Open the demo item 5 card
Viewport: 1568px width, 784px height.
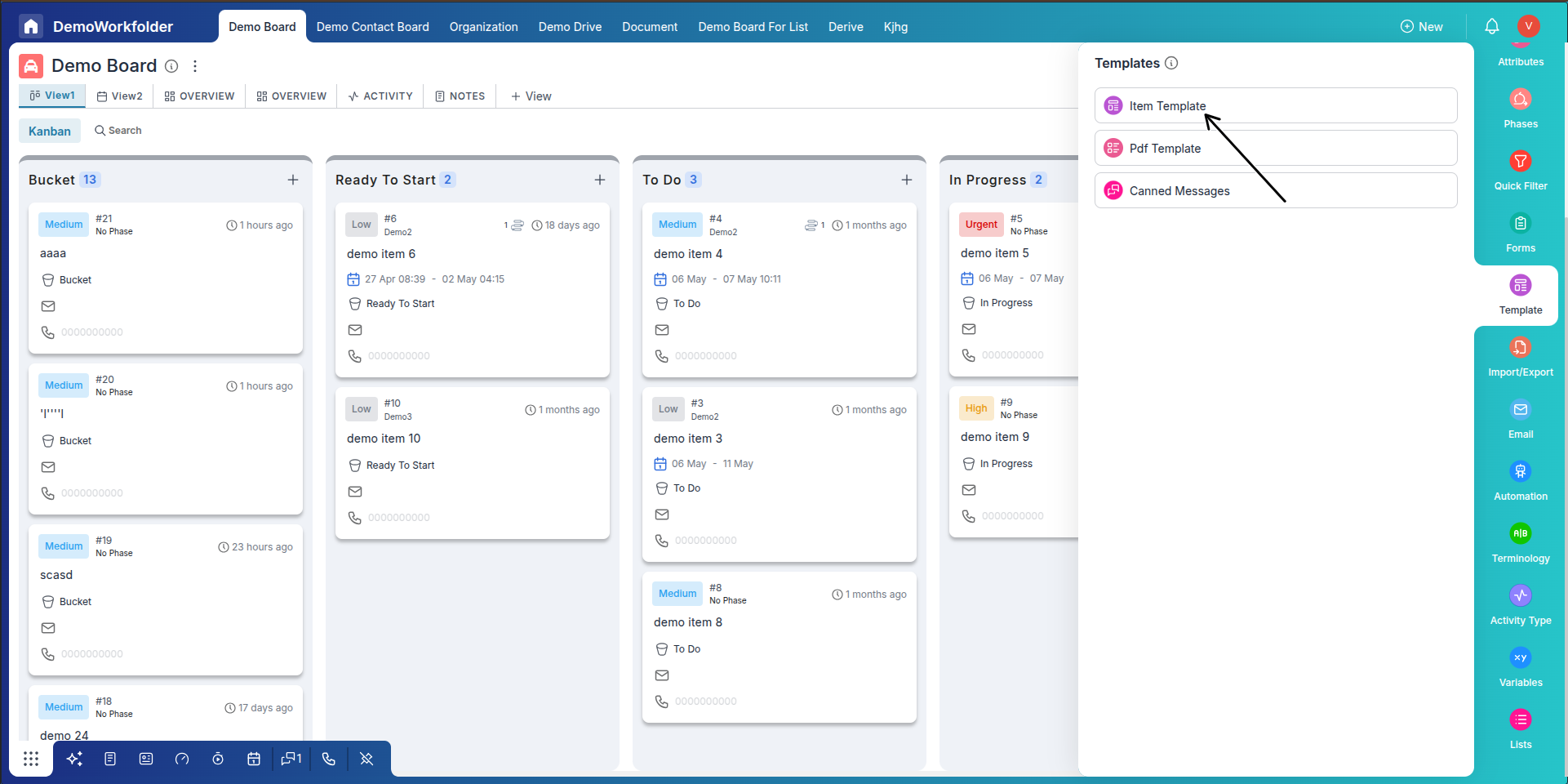coord(1014,289)
